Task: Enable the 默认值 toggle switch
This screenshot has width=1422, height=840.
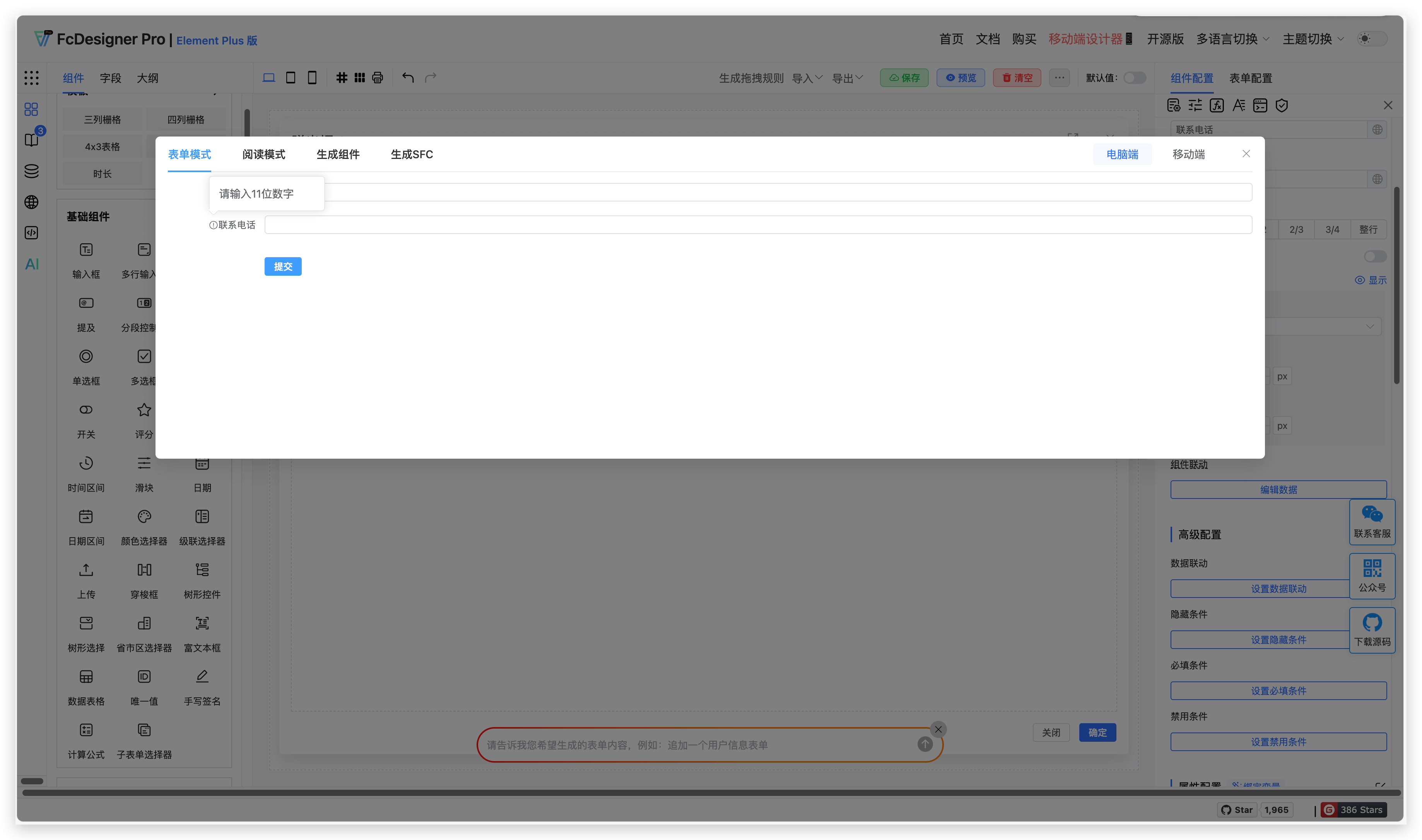Action: click(x=1135, y=78)
